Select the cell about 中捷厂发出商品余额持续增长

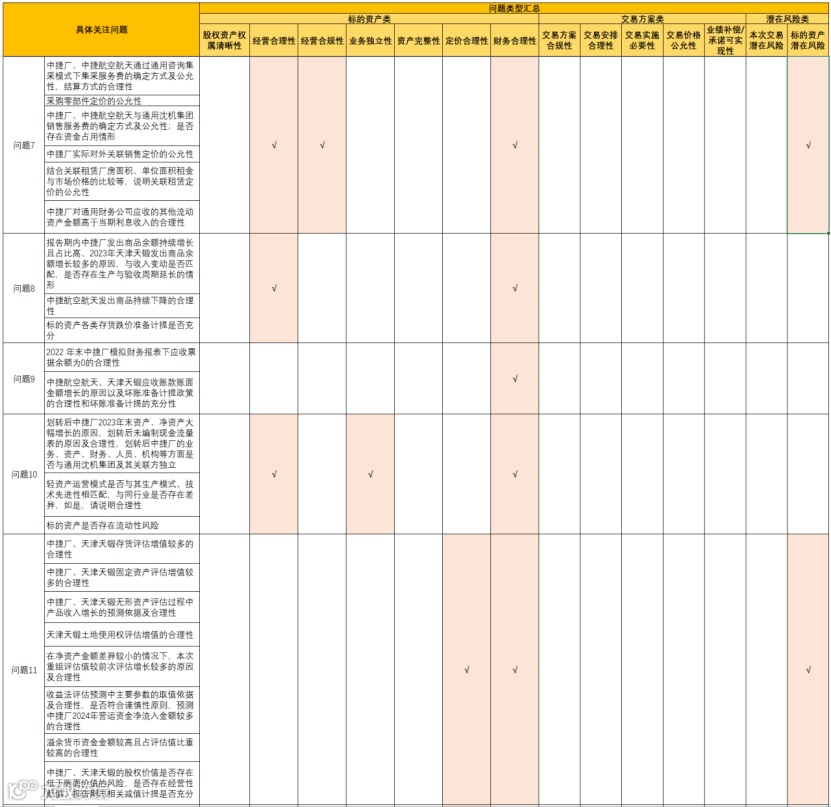click(122, 263)
